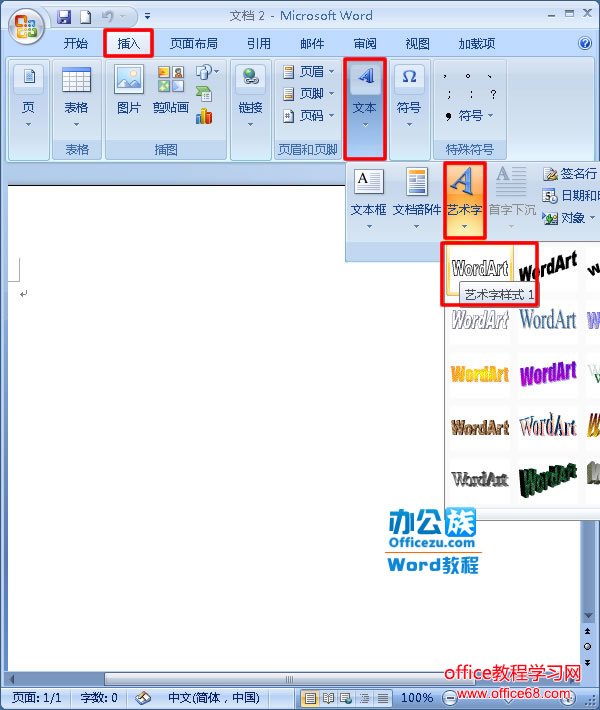Expand the 页 pages dropdown
600x710 pixels.
[x=28, y=125]
